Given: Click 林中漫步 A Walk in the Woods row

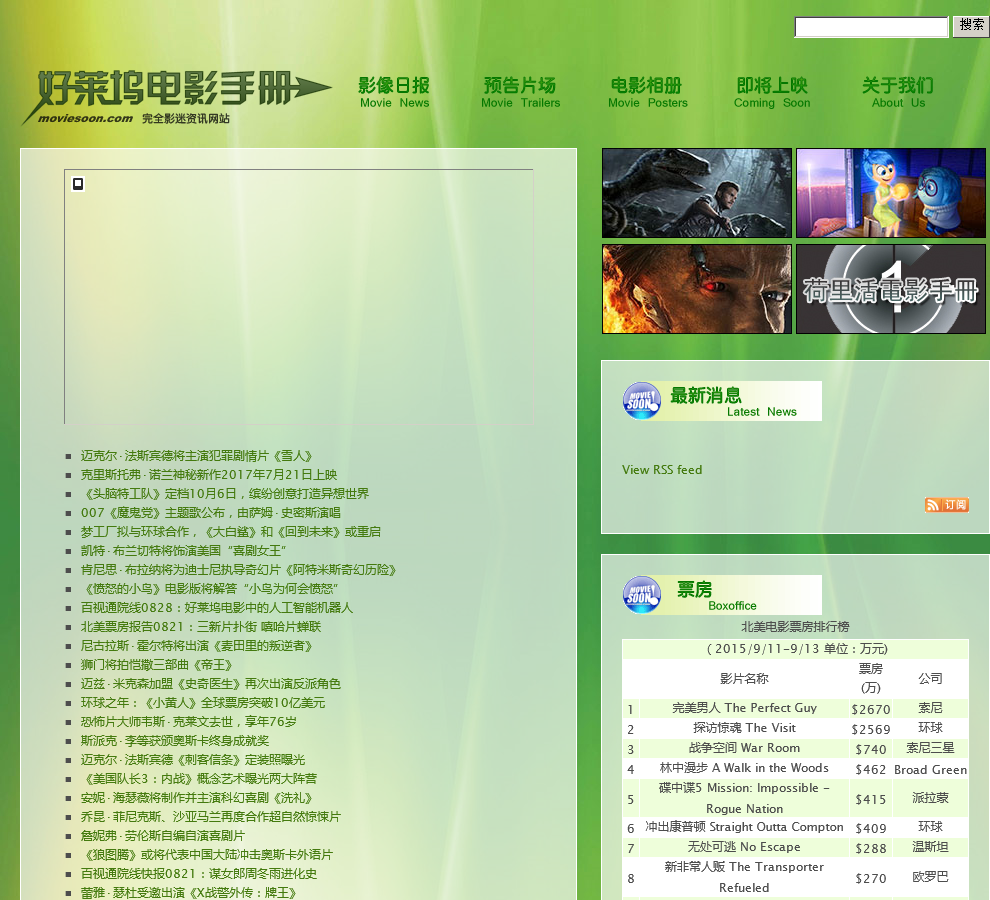Looking at the screenshot, I should click(796, 769).
